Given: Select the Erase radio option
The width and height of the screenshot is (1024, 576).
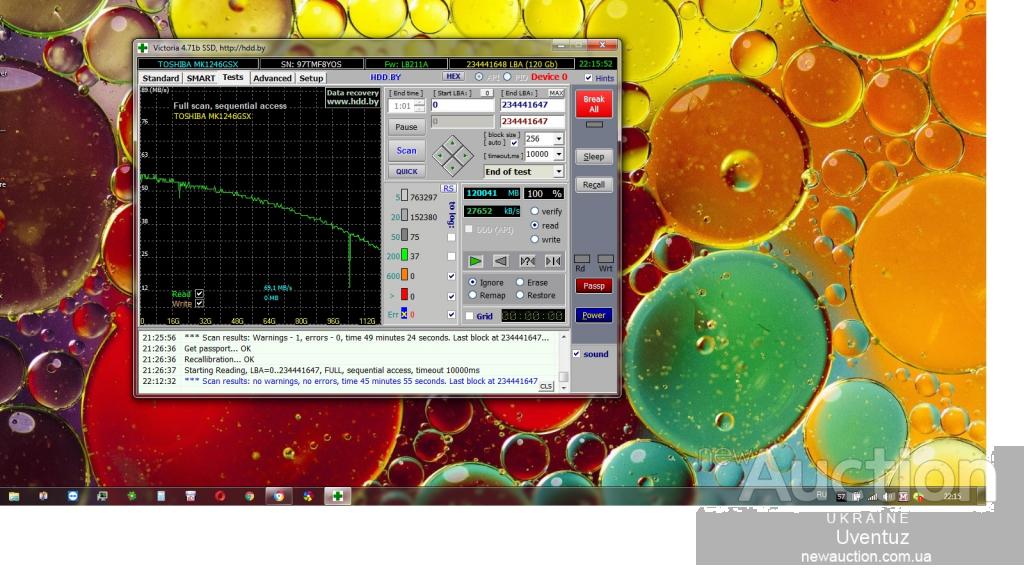Looking at the screenshot, I should point(520,282).
